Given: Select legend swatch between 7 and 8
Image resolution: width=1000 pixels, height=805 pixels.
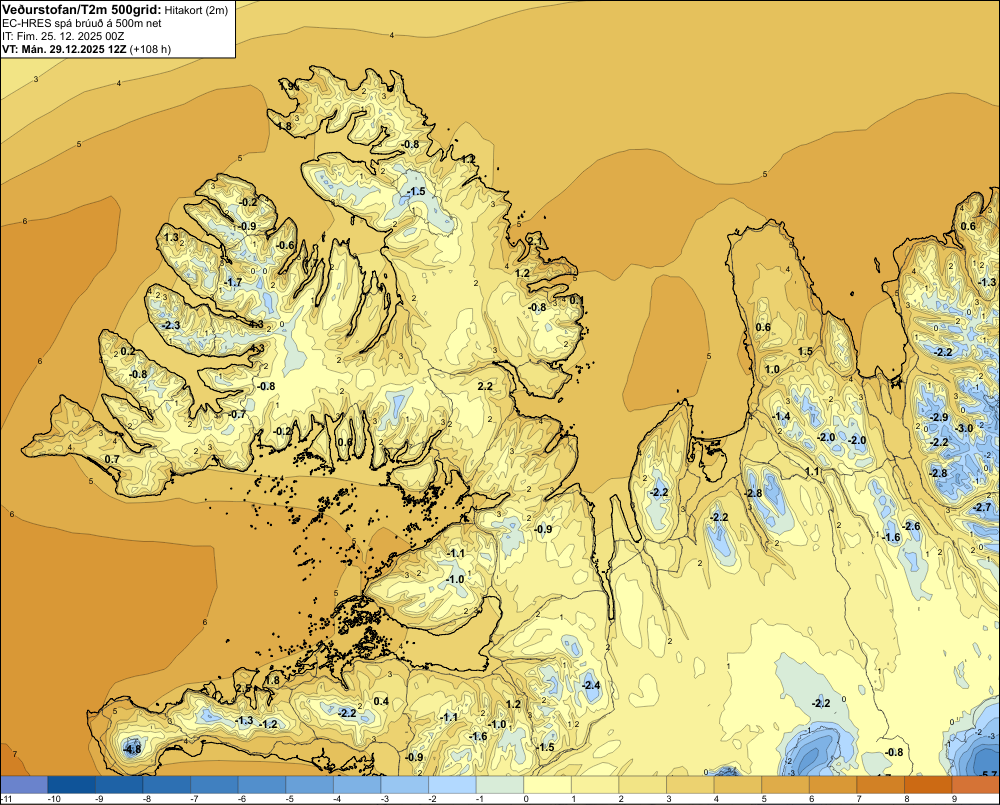Looking at the screenshot, I should [881, 785].
